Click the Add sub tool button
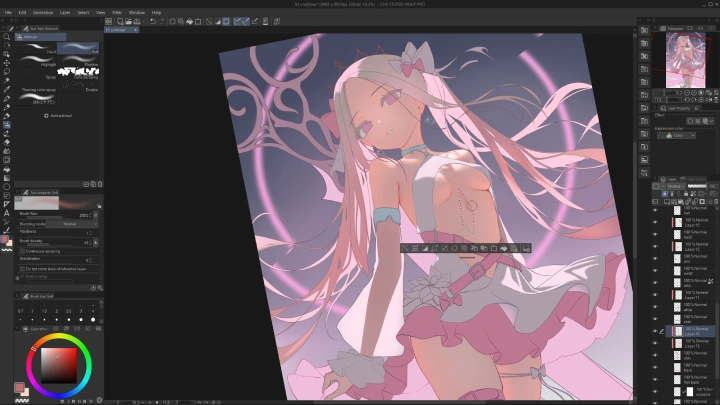The width and height of the screenshot is (720, 405). coord(58,116)
